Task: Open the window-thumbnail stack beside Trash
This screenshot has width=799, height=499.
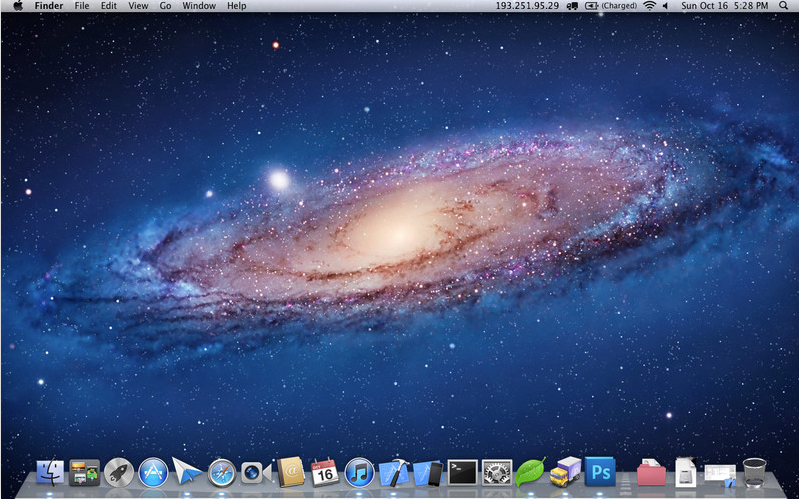Action: tap(720, 475)
